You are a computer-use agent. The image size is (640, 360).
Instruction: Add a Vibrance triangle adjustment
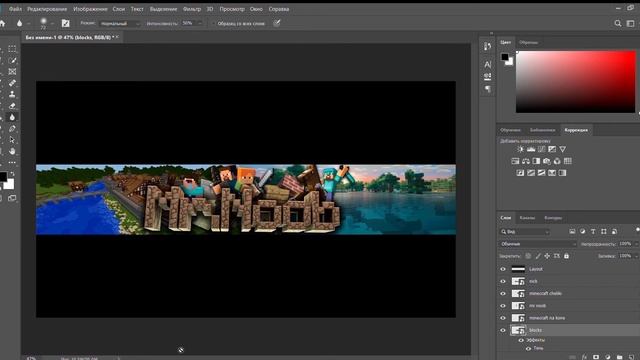pos(563,149)
